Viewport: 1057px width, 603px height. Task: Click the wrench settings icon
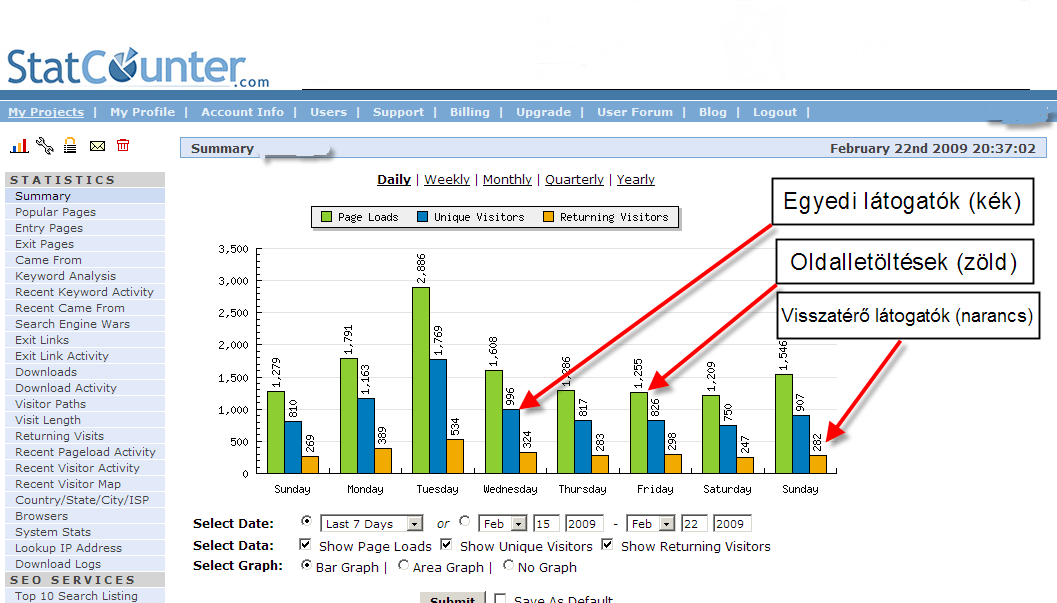pos(45,146)
